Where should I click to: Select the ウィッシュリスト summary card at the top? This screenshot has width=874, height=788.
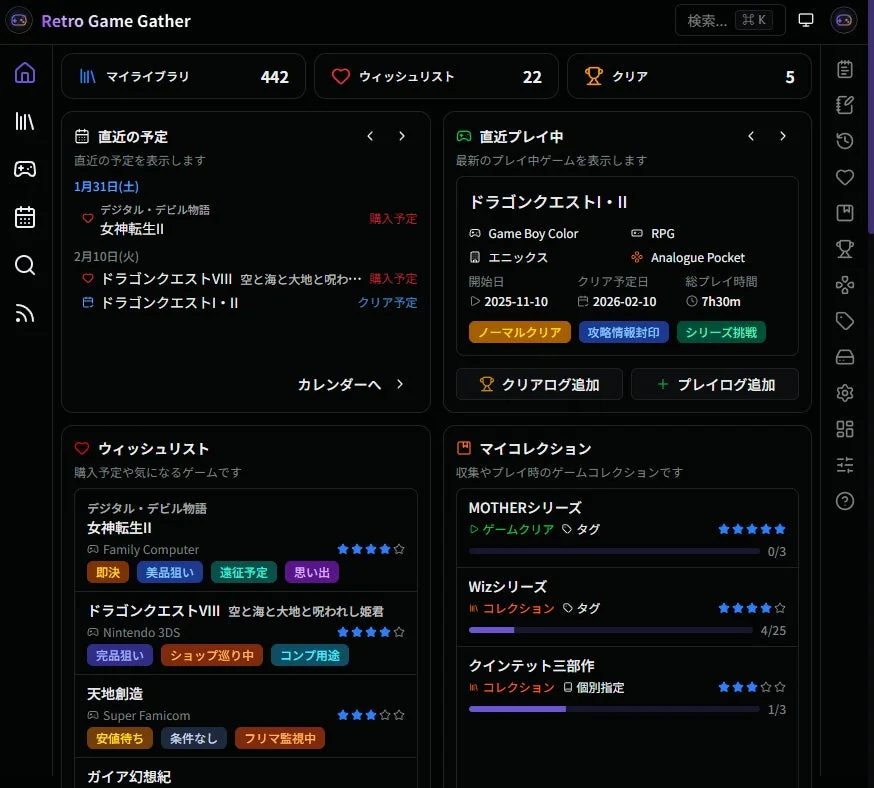coord(437,75)
